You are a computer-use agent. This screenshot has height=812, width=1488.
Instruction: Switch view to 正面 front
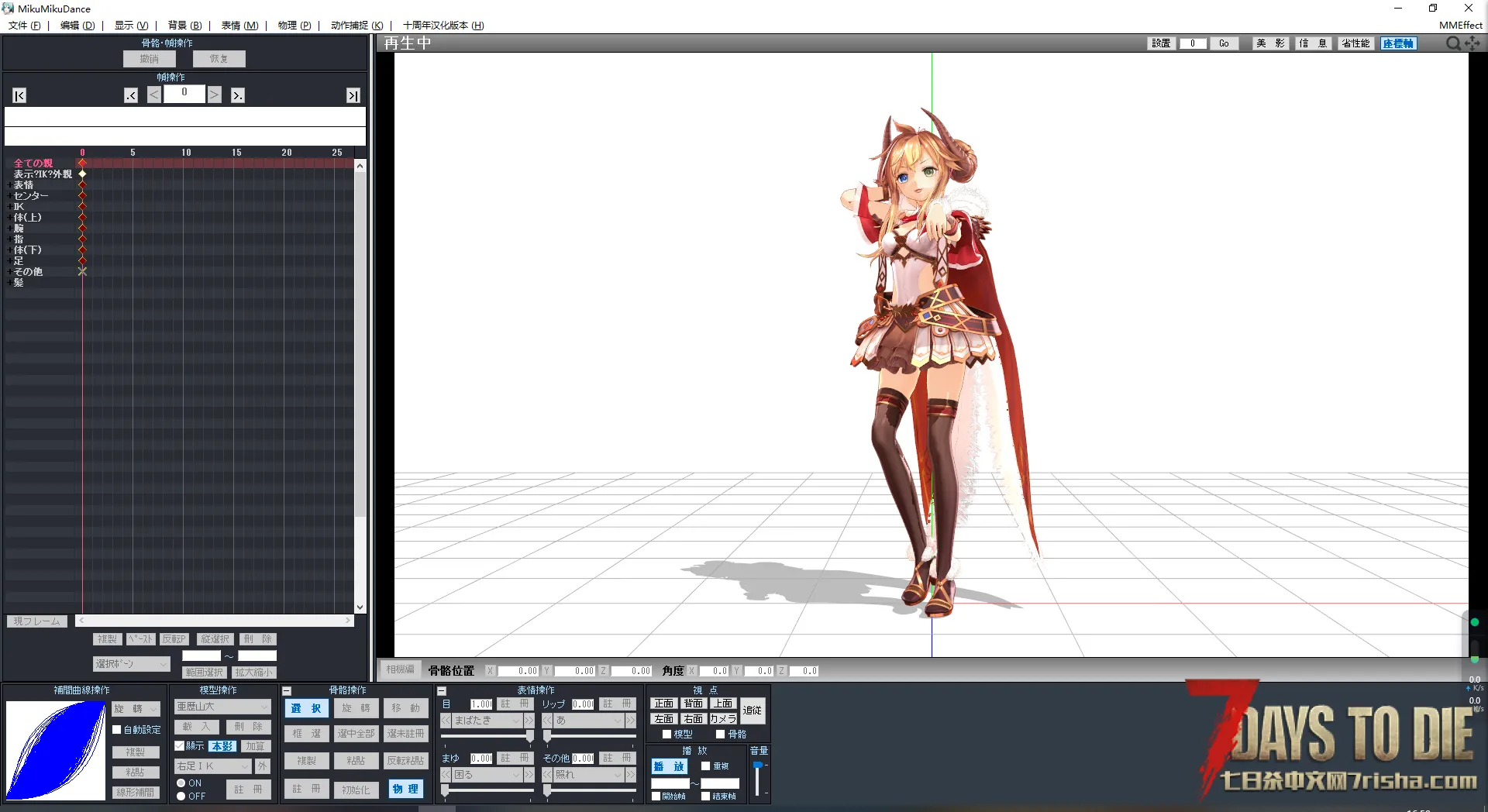664,704
